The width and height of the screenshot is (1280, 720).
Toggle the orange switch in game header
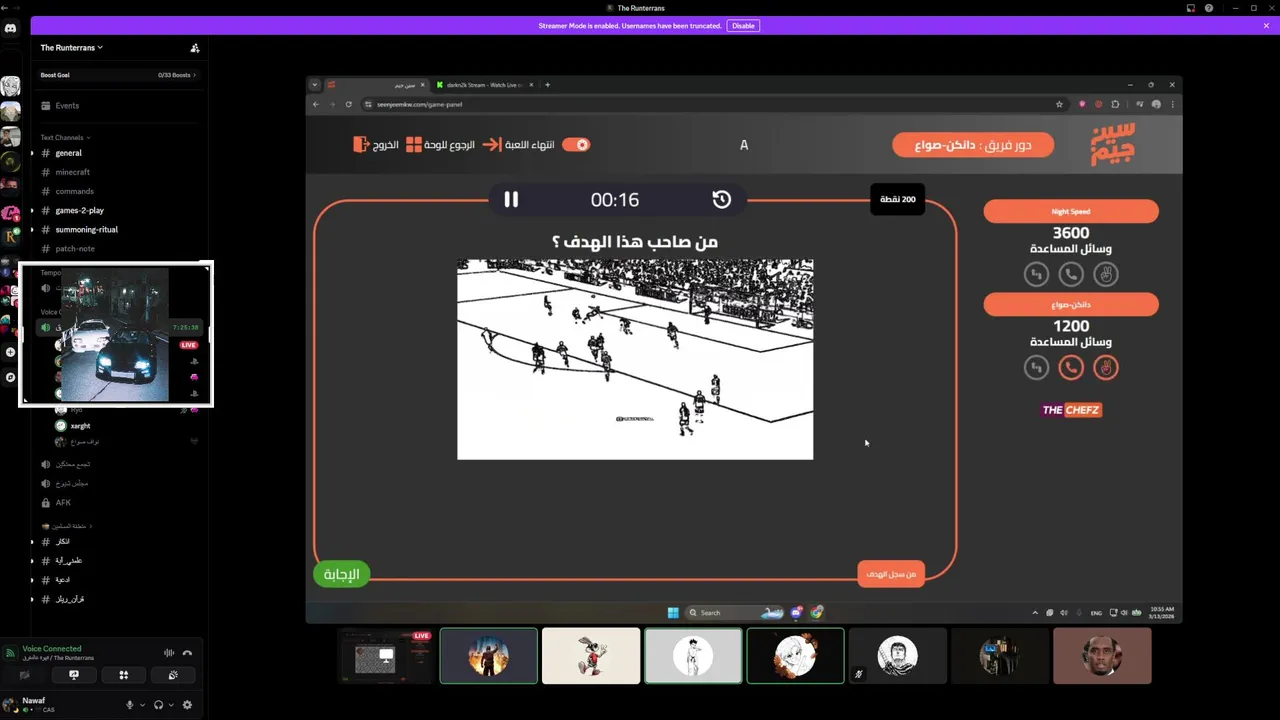tap(576, 145)
